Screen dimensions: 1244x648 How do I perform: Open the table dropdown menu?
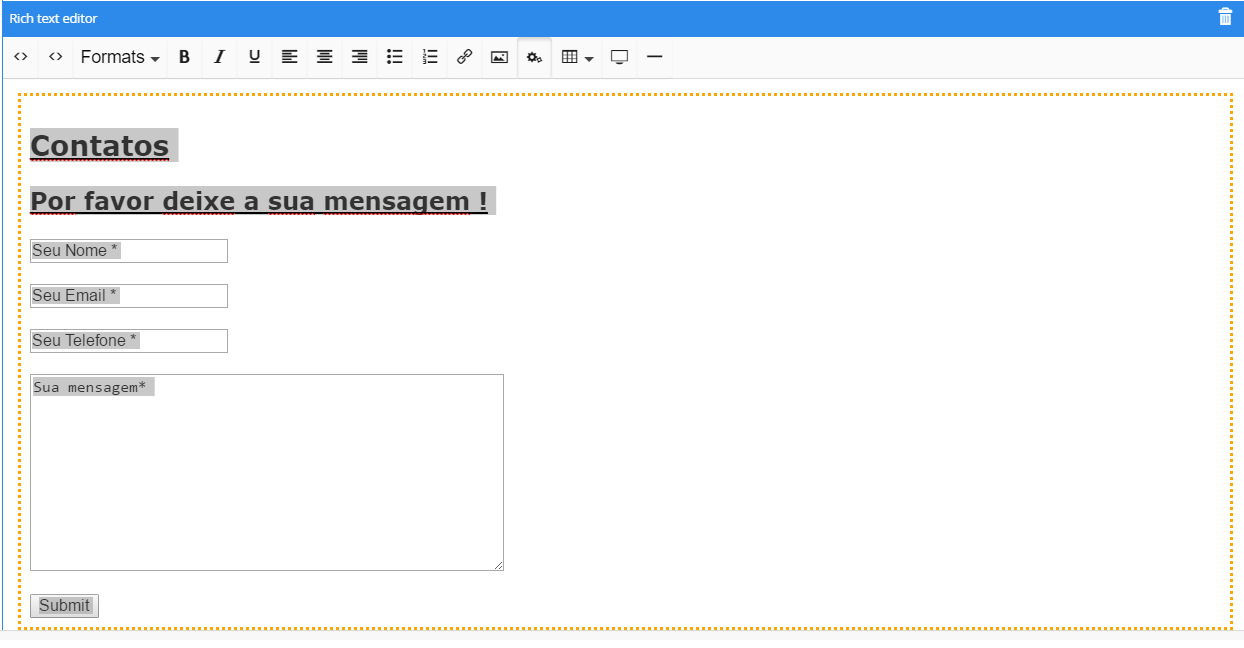click(577, 57)
